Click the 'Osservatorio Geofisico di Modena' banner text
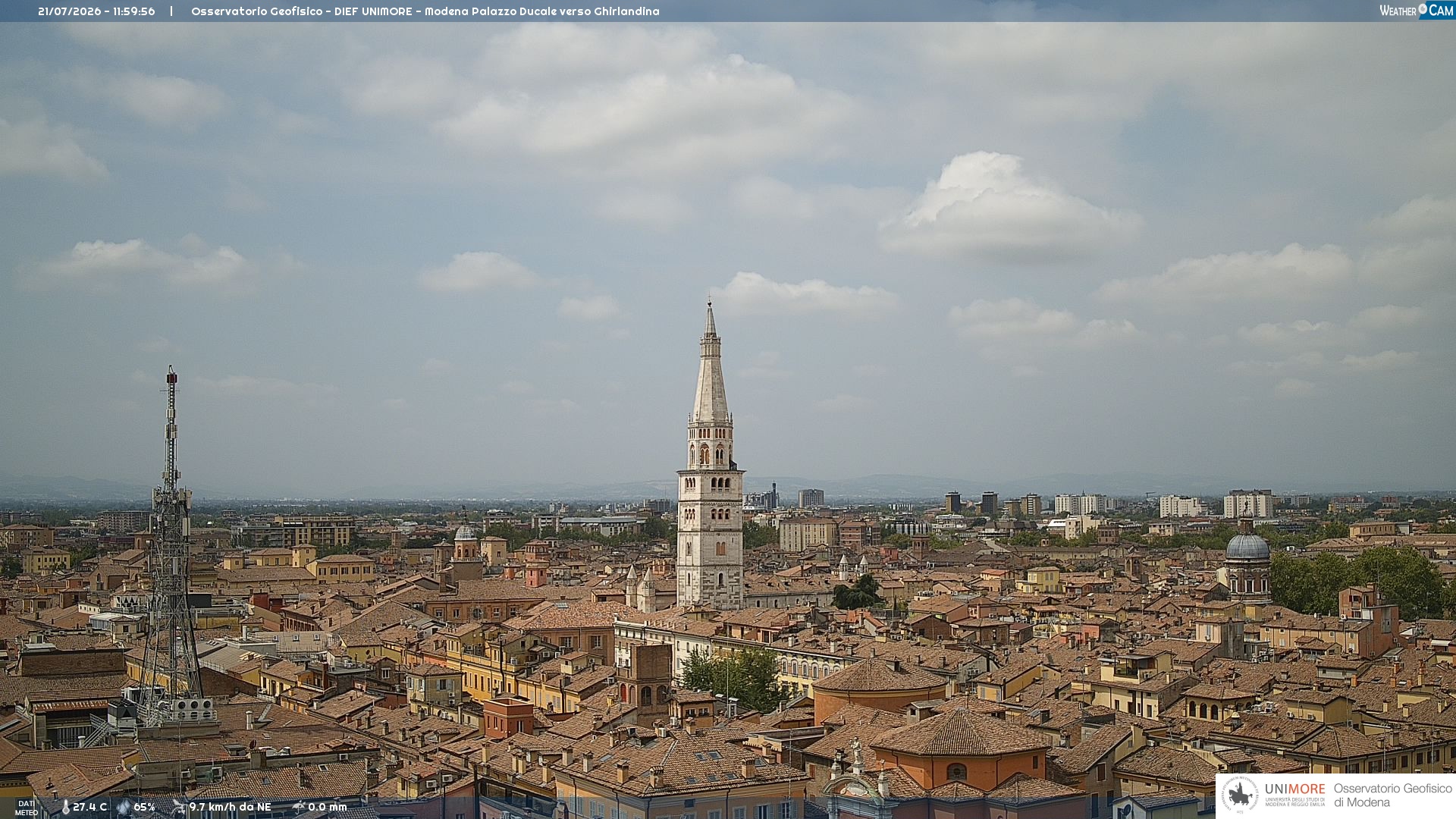1456x819 pixels. click(x=1392, y=795)
